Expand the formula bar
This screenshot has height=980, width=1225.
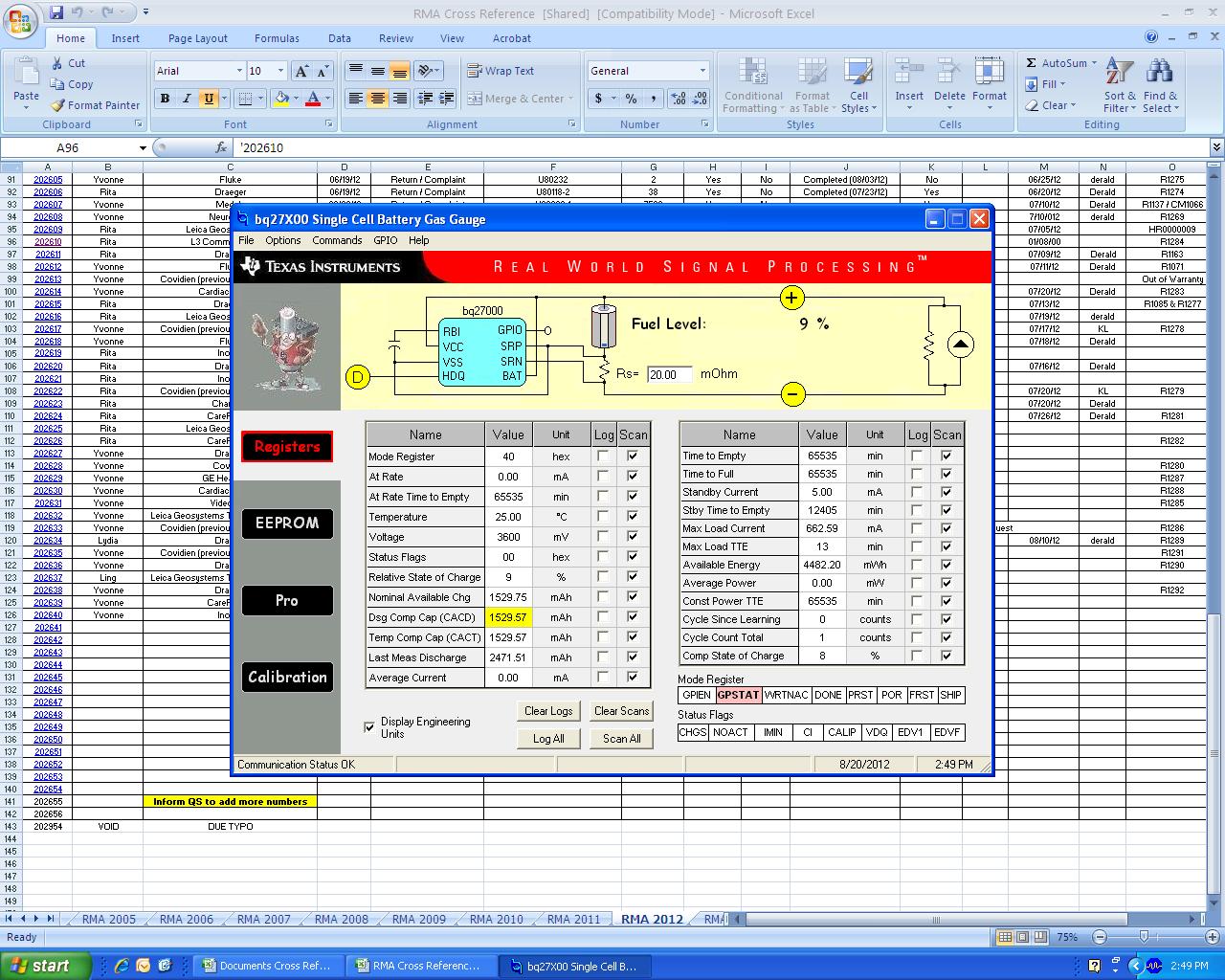coord(1216,147)
